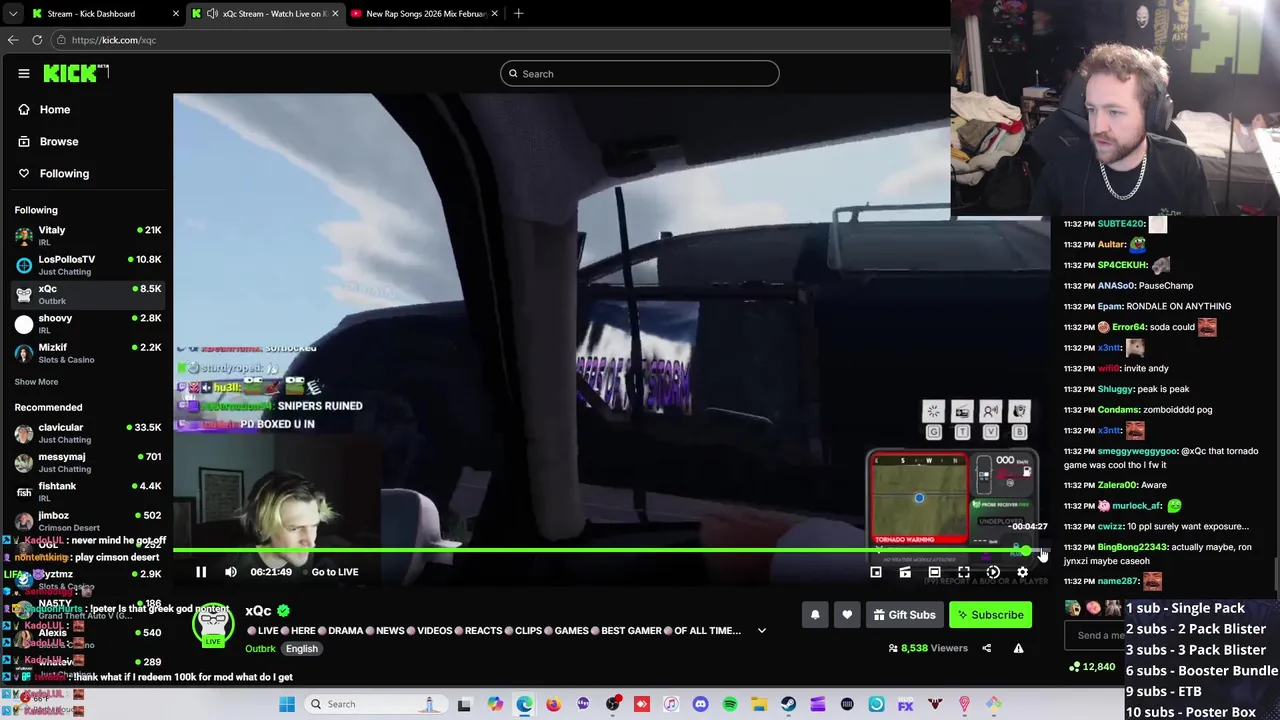Report the stream with warning icon
Screen dimensions: 1280x720
pyautogui.click(x=1018, y=648)
